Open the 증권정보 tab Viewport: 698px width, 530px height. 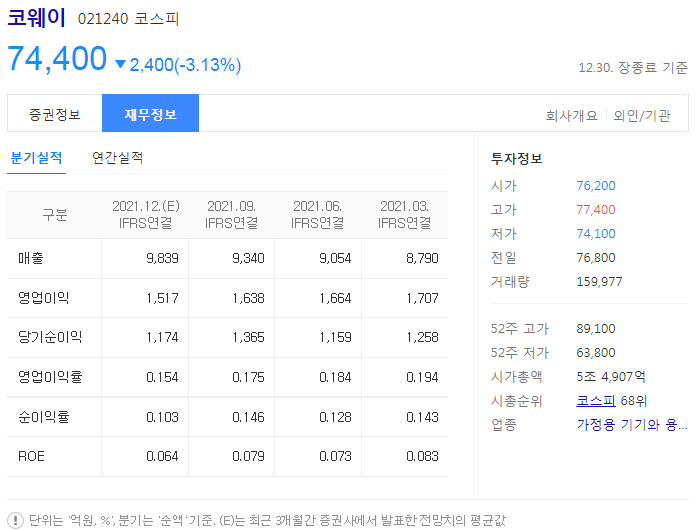(55, 113)
